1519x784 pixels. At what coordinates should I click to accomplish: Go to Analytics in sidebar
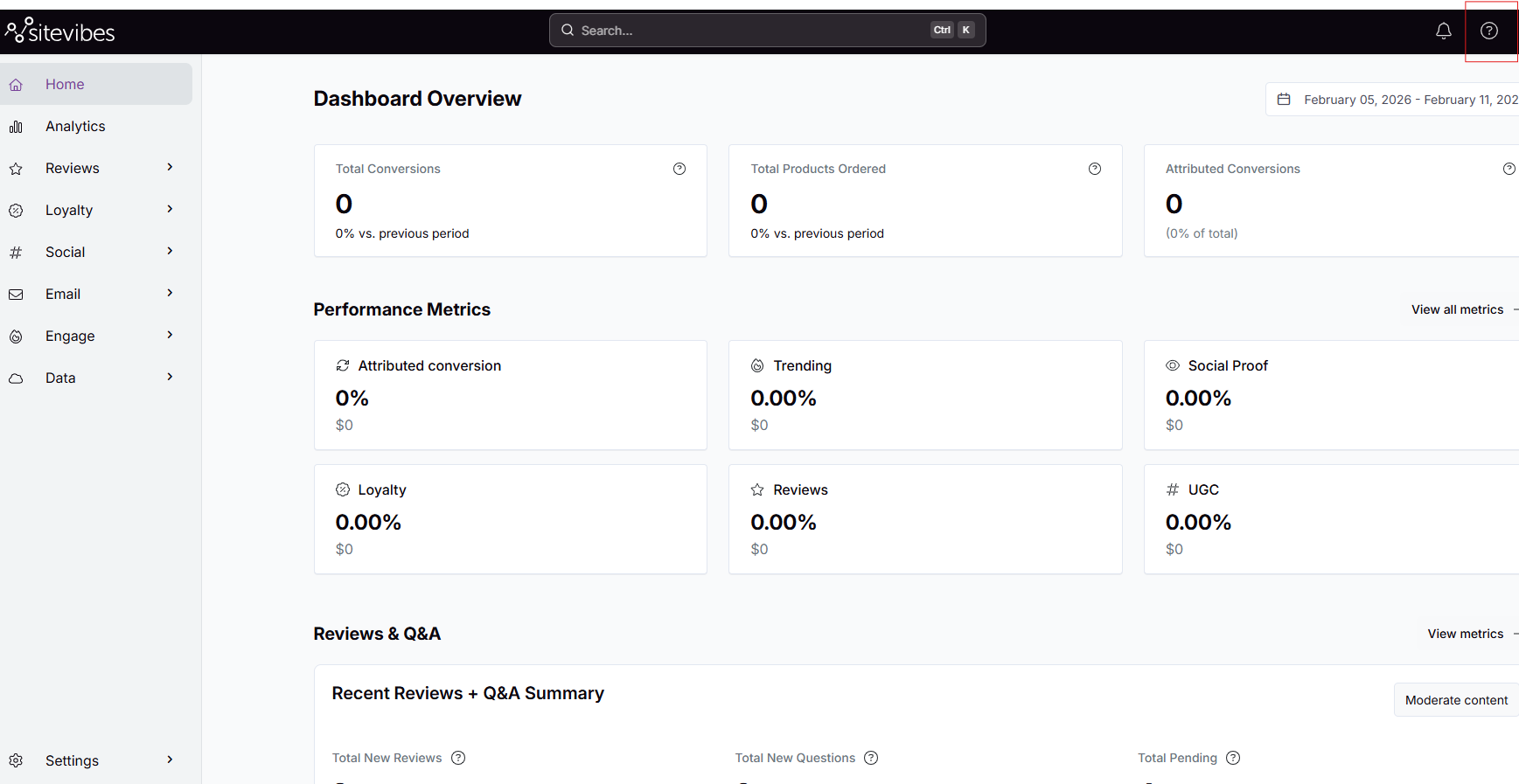click(x=75, y=126)
